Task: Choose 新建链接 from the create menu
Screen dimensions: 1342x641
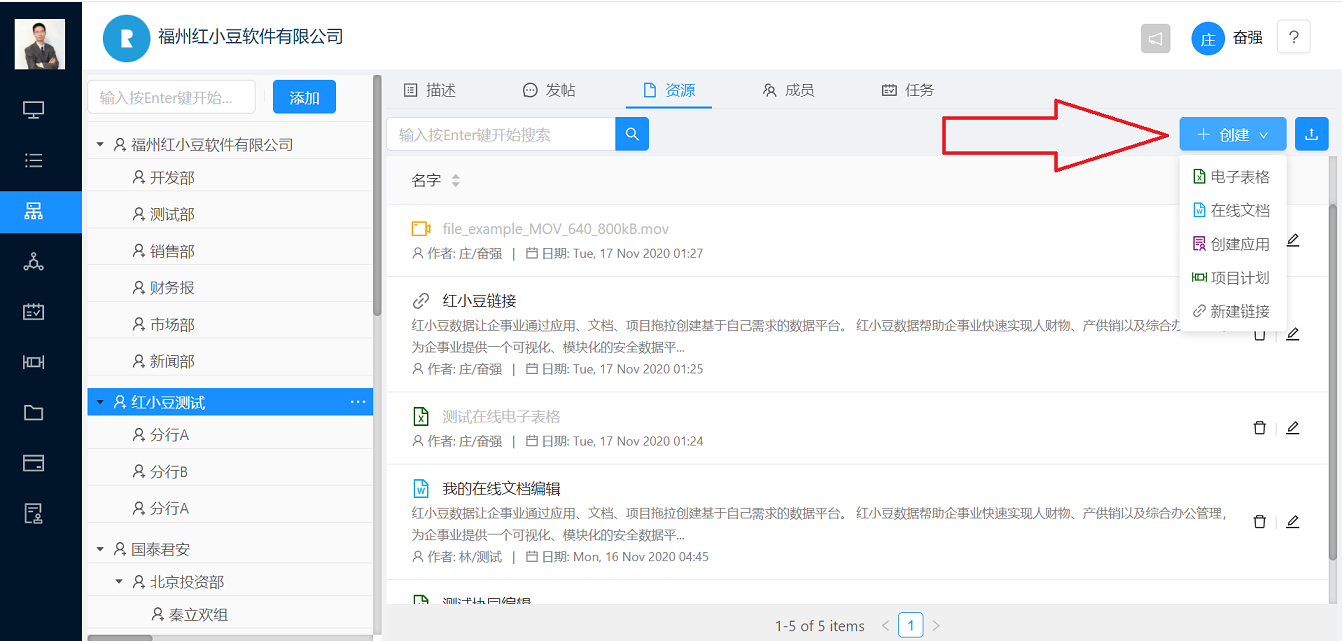Action: pyautogui.click(x=1233, y=312)
